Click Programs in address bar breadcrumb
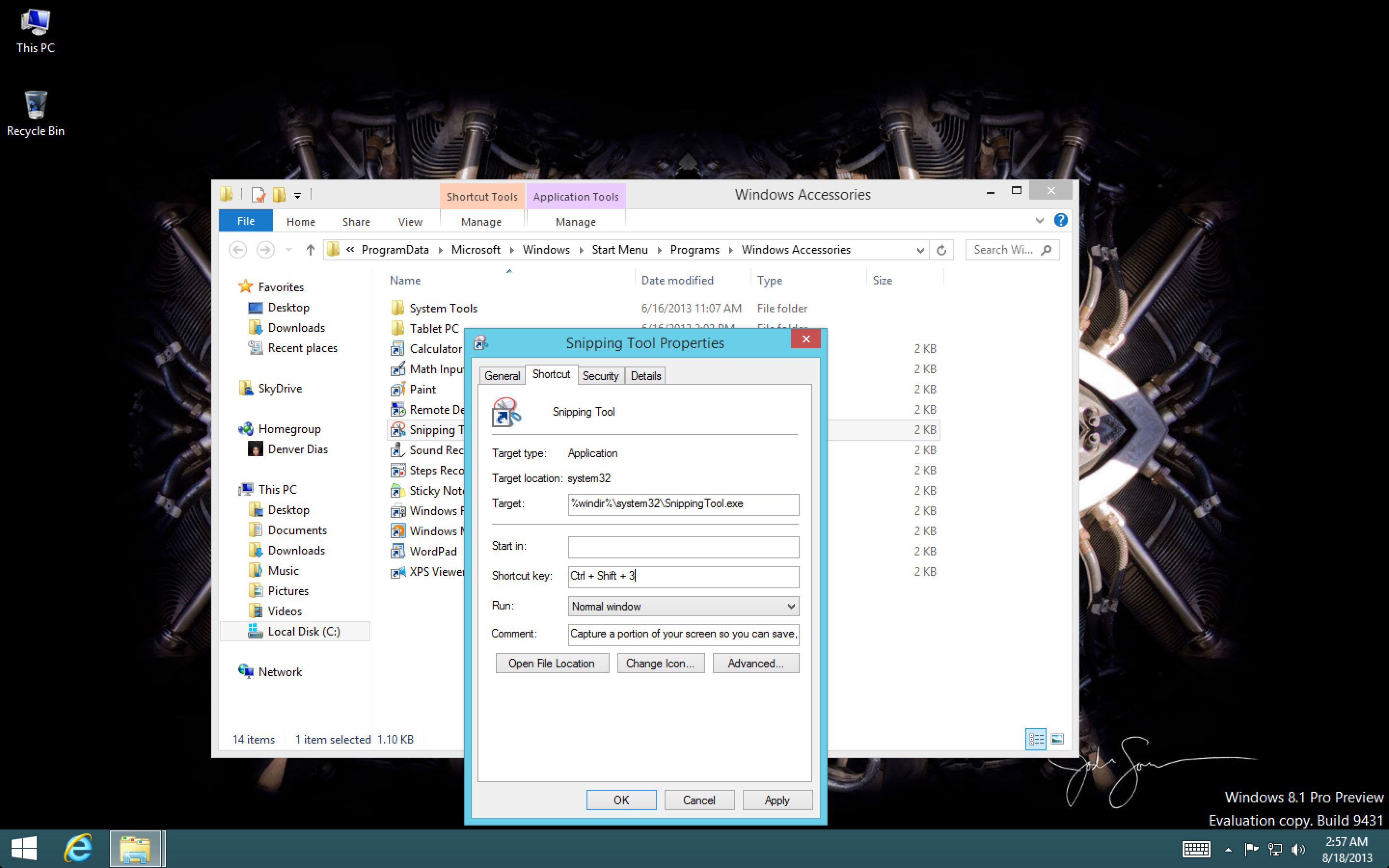This screenshot has height=868, width=1389. 694,250
